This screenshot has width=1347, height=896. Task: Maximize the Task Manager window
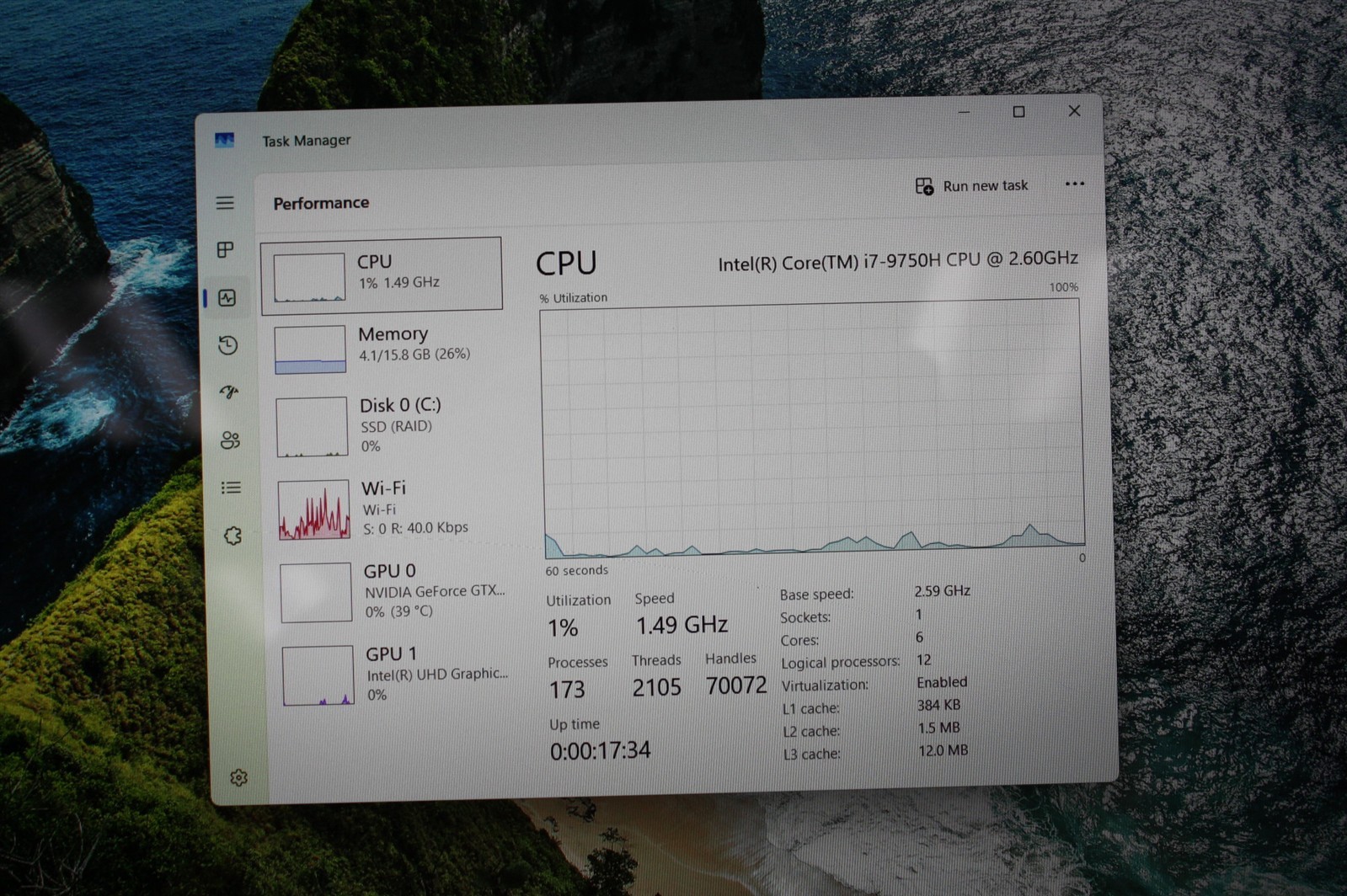(x=1018, y=111)
